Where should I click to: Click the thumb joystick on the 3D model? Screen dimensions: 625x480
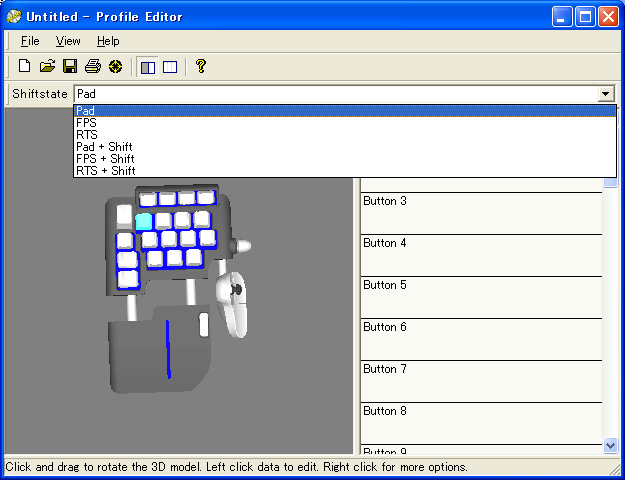(237, 290)
